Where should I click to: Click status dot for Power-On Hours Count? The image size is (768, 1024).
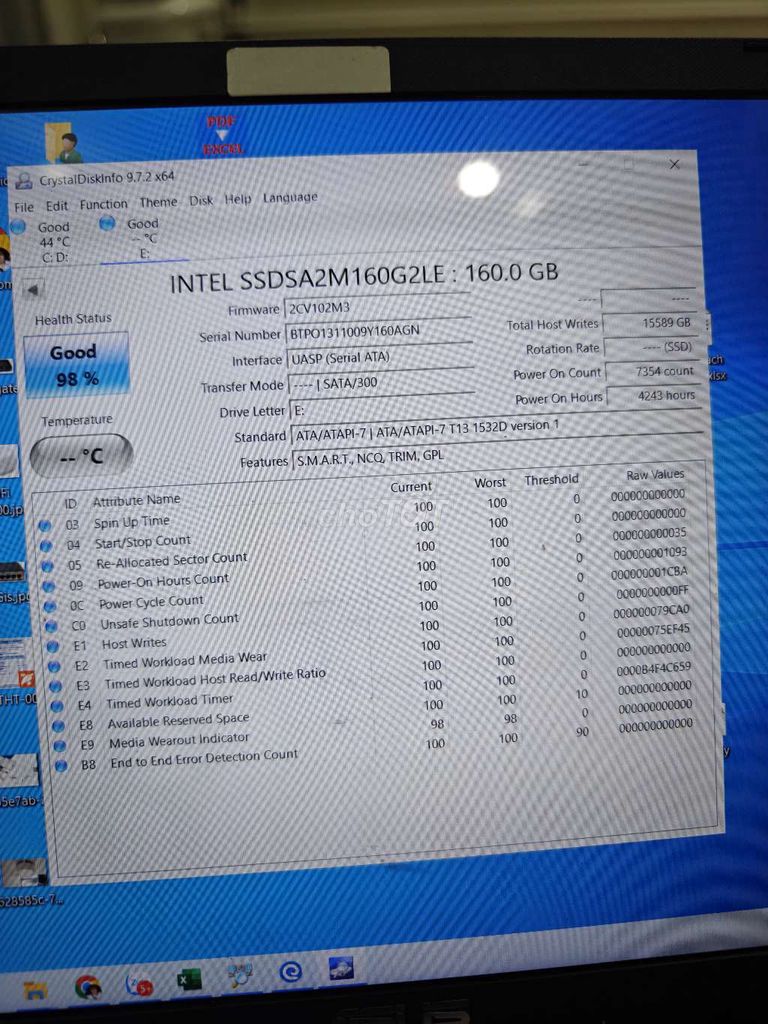[49, 586]
